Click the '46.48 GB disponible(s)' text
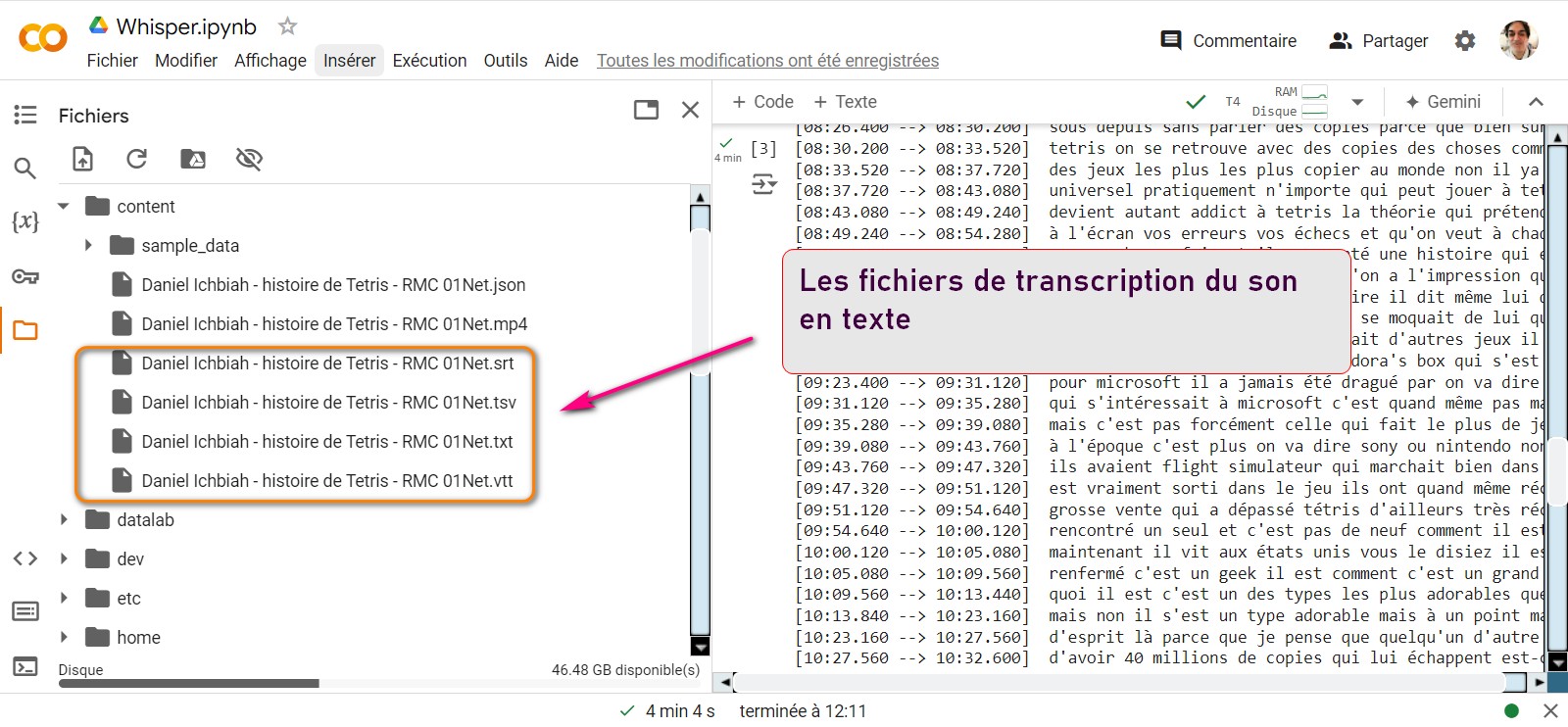The width and height of the screenshot is (1568, 727). [625, 670]
